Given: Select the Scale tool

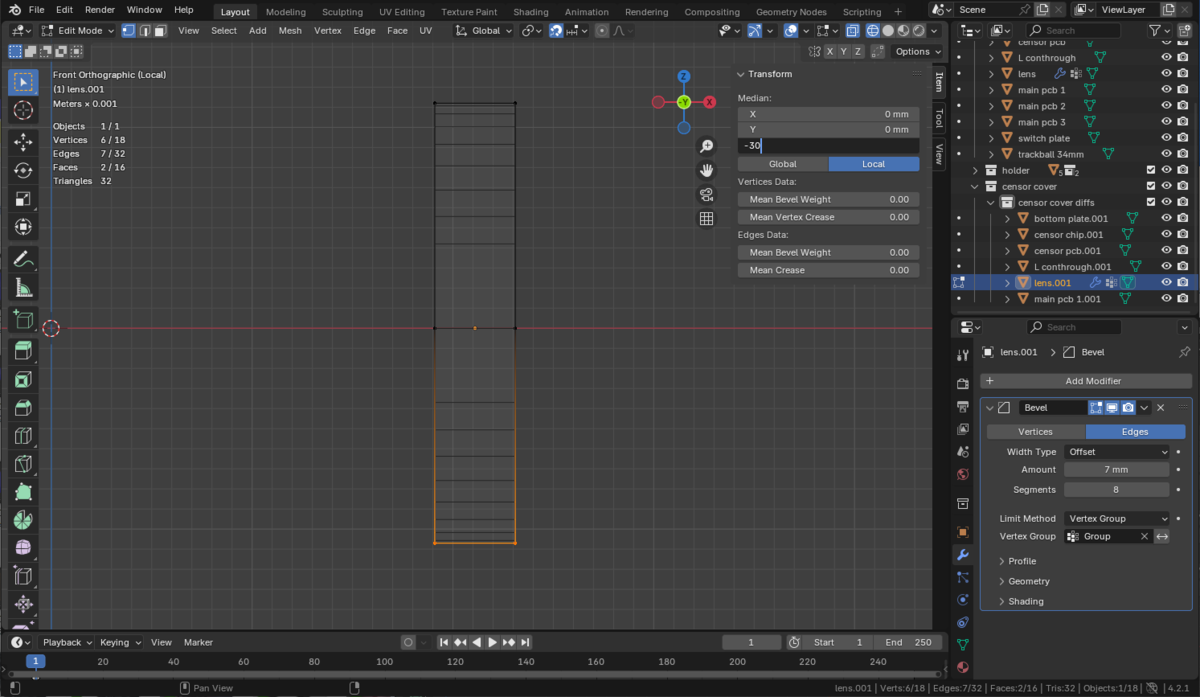Looking at the screenshot, I should point(22,199).
